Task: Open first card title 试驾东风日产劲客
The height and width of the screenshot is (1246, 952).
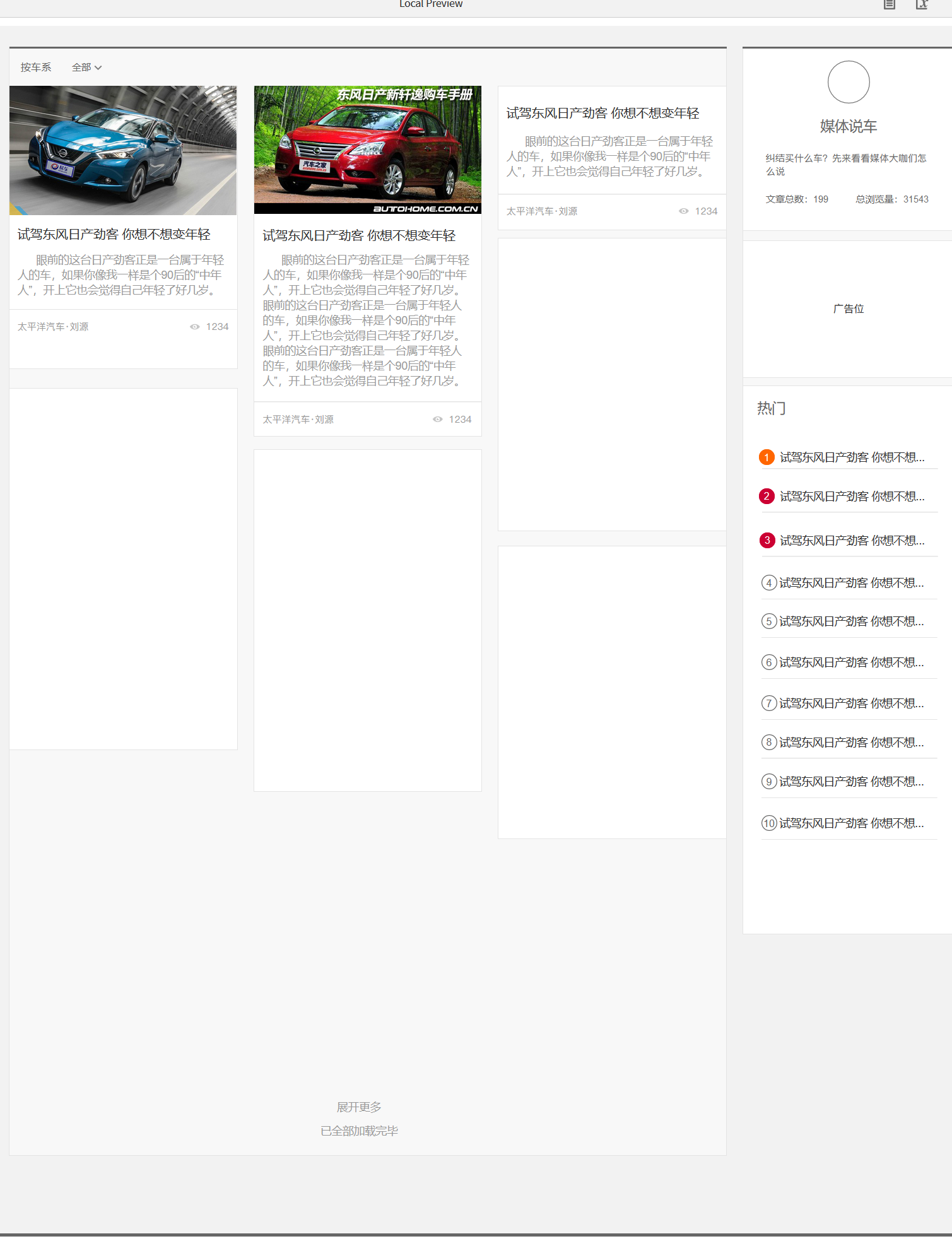Action: (x=114, y=235)
